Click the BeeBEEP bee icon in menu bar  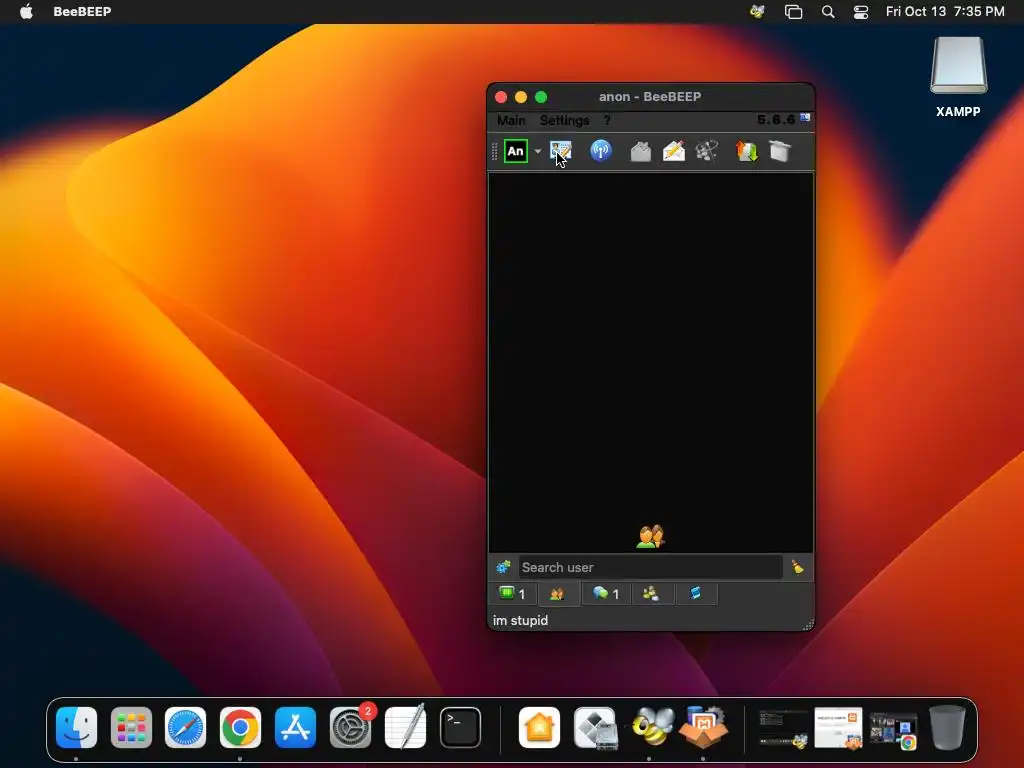click(758, 11)
